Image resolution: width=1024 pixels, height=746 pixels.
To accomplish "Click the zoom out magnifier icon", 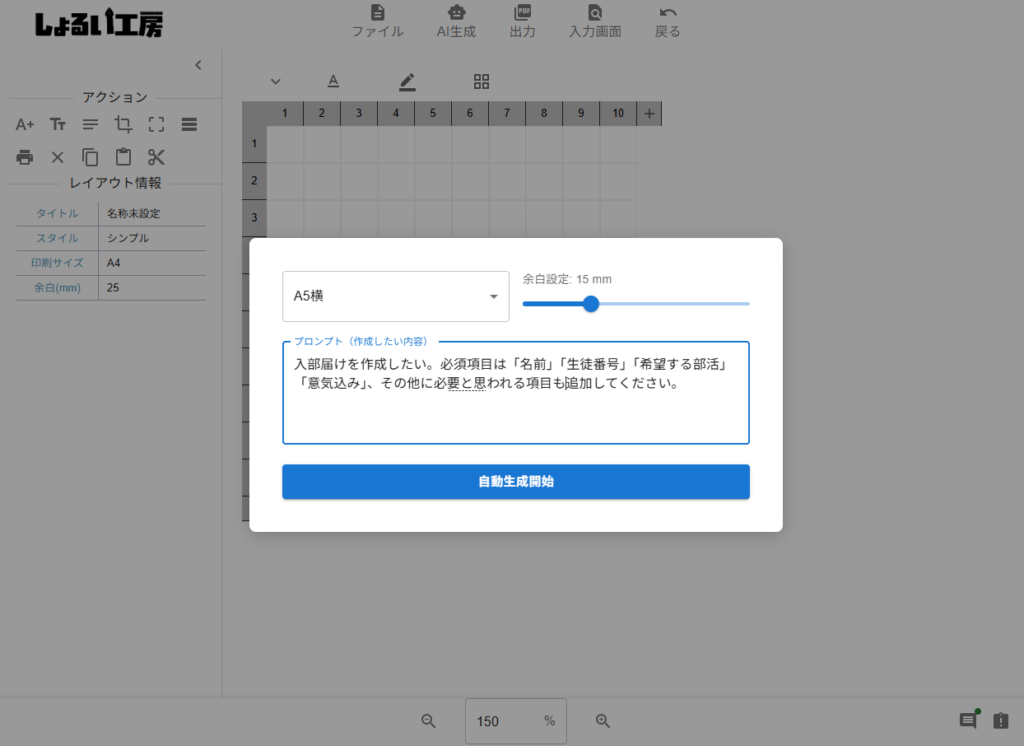I will click(428, 721).
